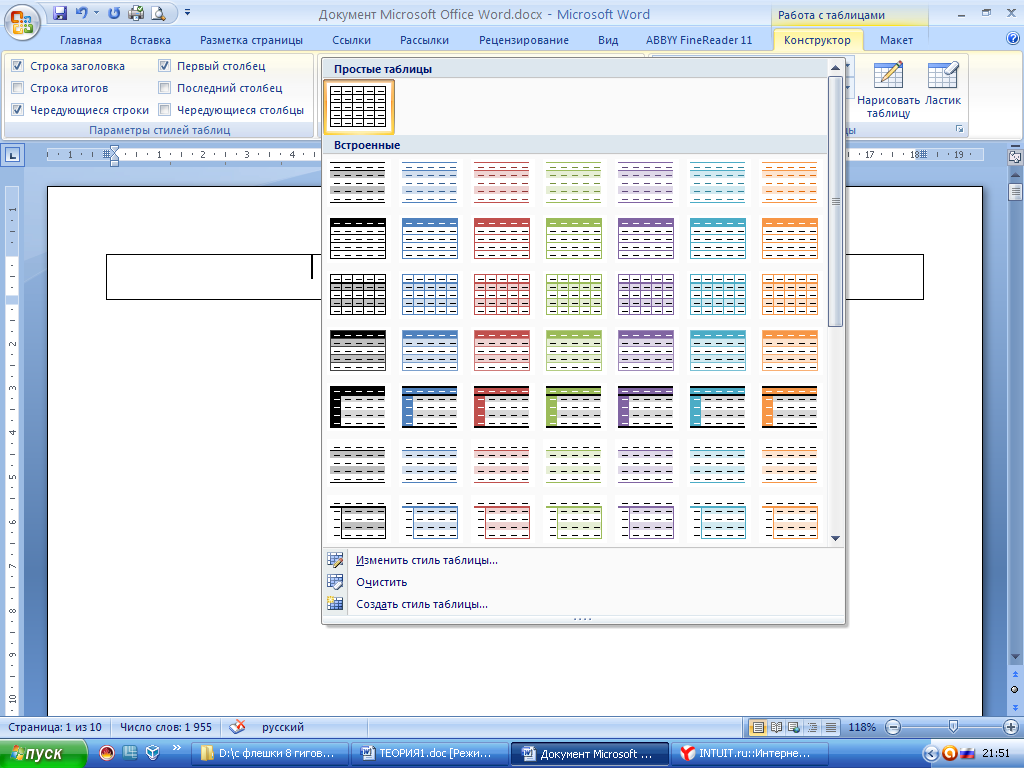The height and width of the screenshot is (768, 1024).
Task: Select the Нарисовать таблицу tool
Action: [888, 89]
